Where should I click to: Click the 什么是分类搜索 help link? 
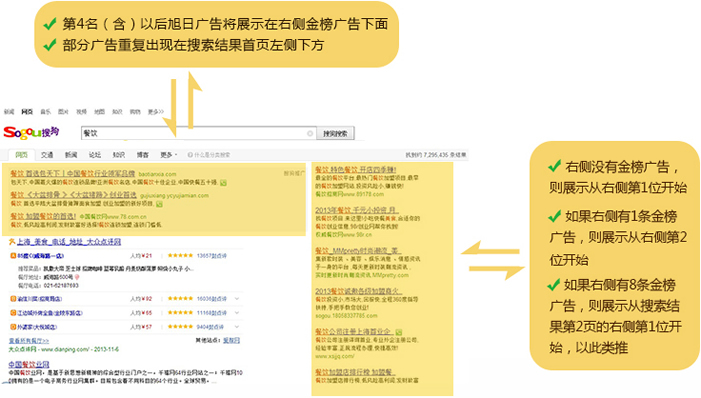click(x=209, y=155)
